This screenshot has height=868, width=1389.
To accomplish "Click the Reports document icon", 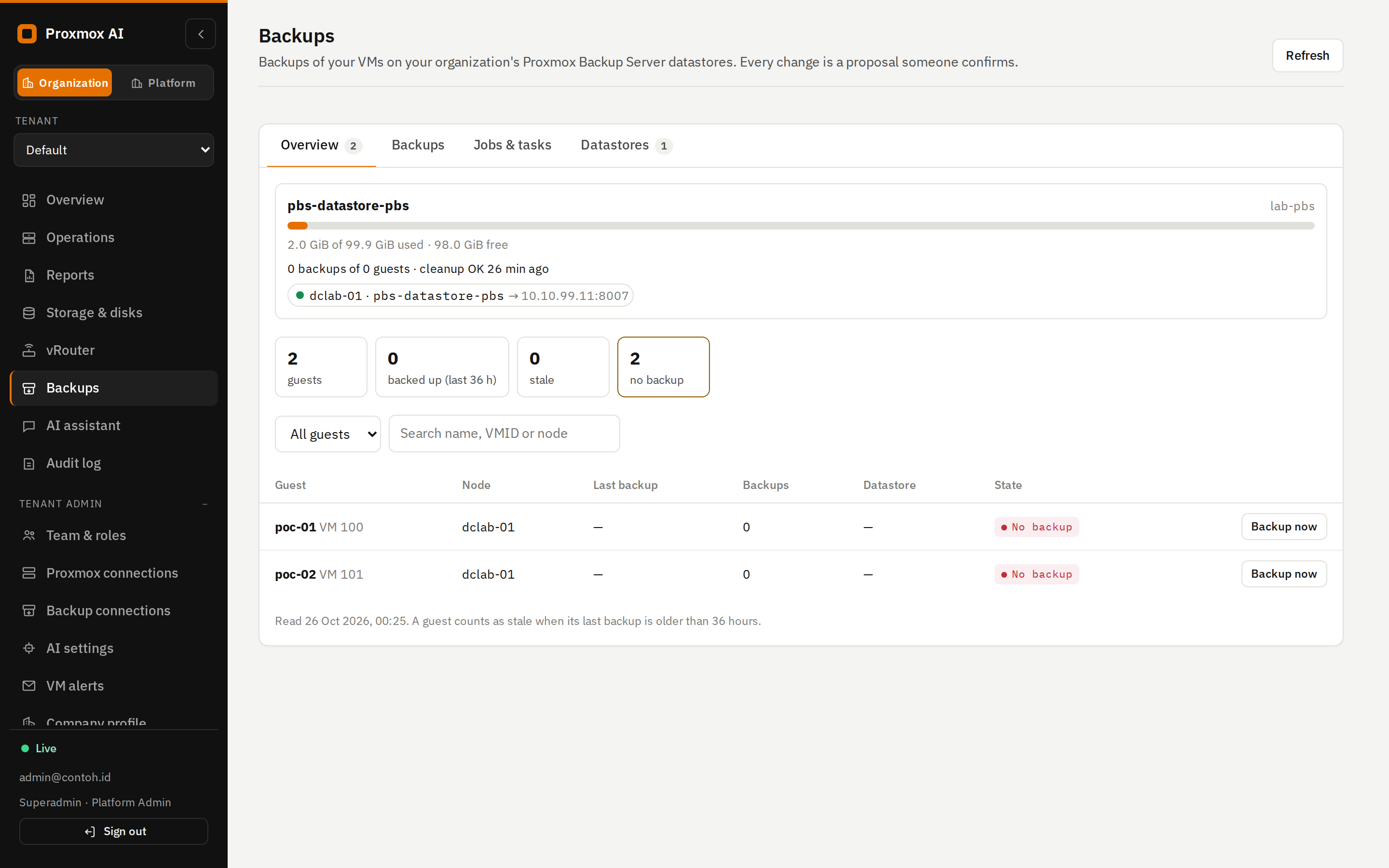I will click(x=29, y=275).
